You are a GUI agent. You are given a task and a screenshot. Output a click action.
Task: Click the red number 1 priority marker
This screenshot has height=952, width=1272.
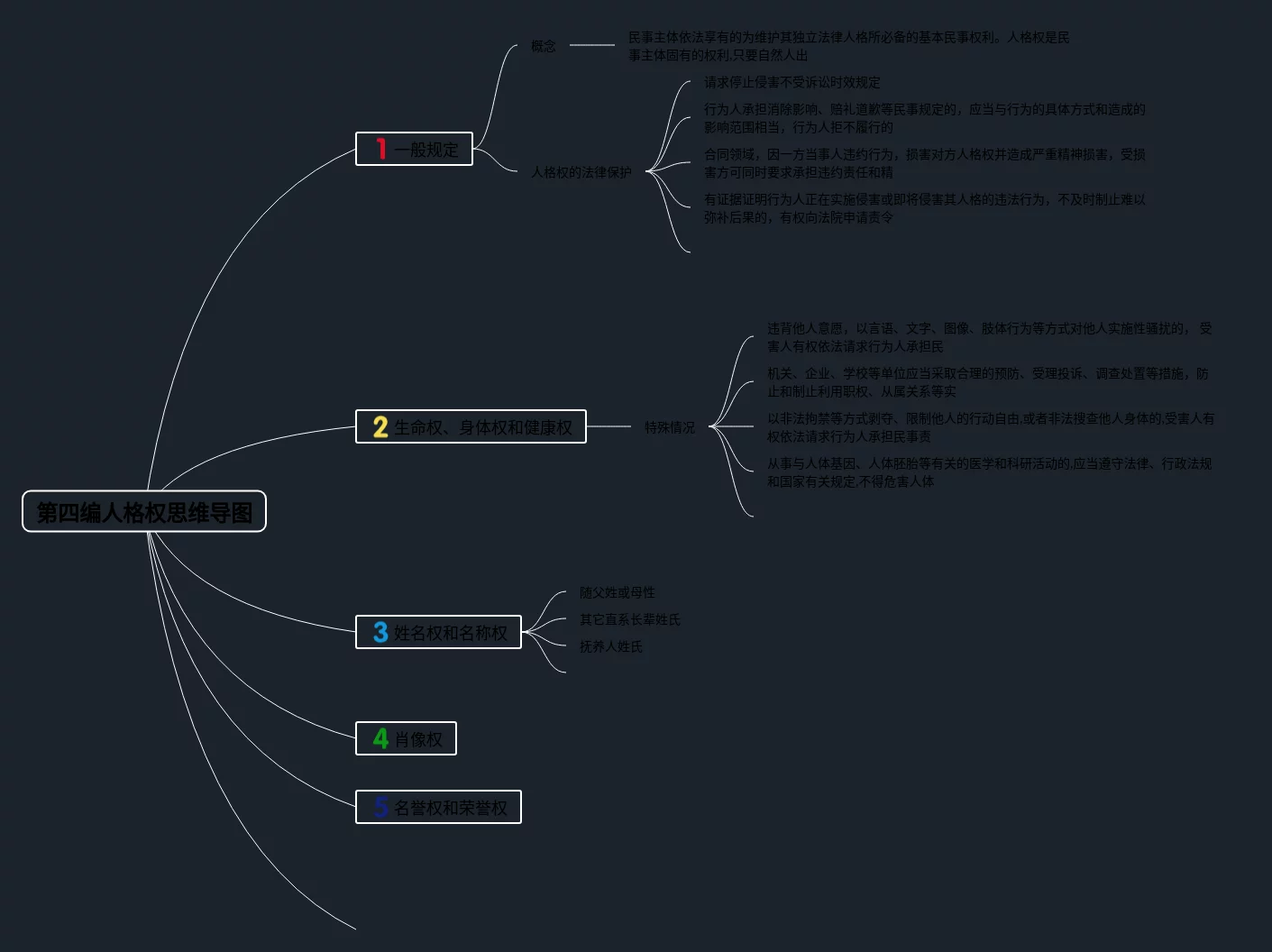click(x=380, y=149)
